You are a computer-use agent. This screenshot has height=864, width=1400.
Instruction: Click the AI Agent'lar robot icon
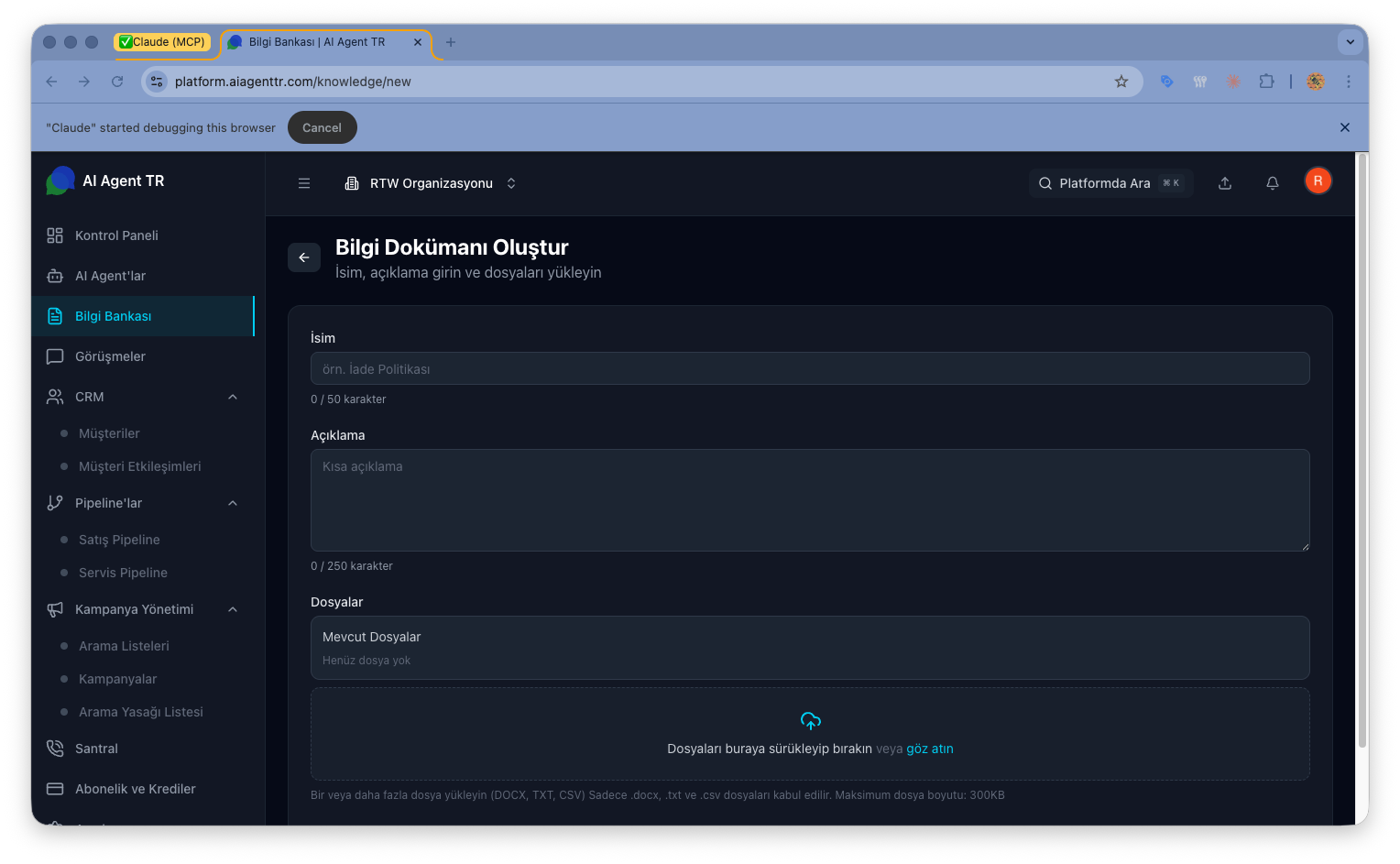coord(55,276)
